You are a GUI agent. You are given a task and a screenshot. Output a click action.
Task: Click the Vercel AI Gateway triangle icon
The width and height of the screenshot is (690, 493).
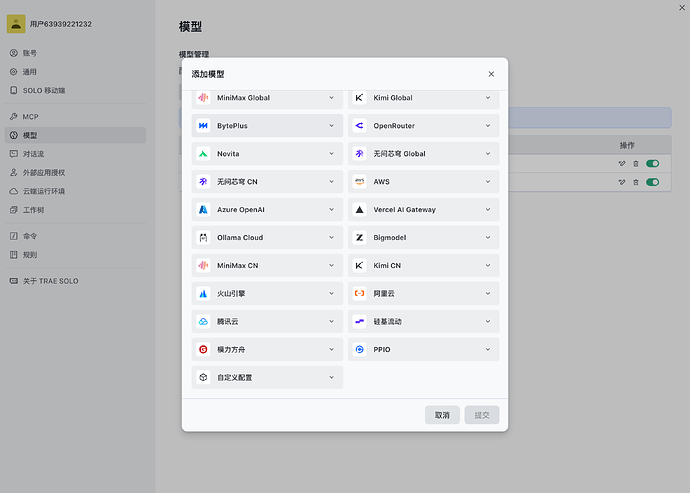(360, 210)
